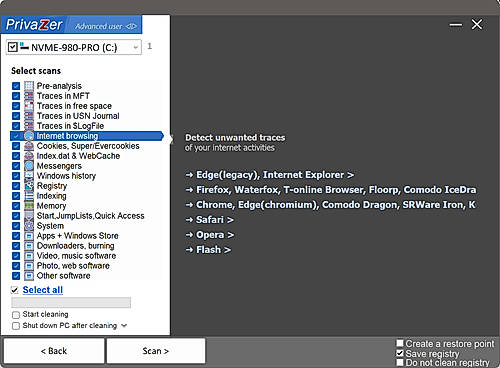This screenshot has height=368, width=500.
Task: Click Cookies, Super/Evercookies label
Action: (x=88, y=146)
